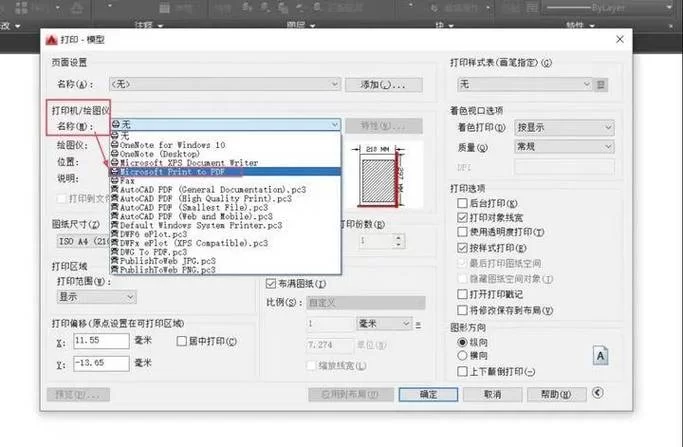Collapse dialog with round arrow icon
683x447 pixels.
[598, 393]
